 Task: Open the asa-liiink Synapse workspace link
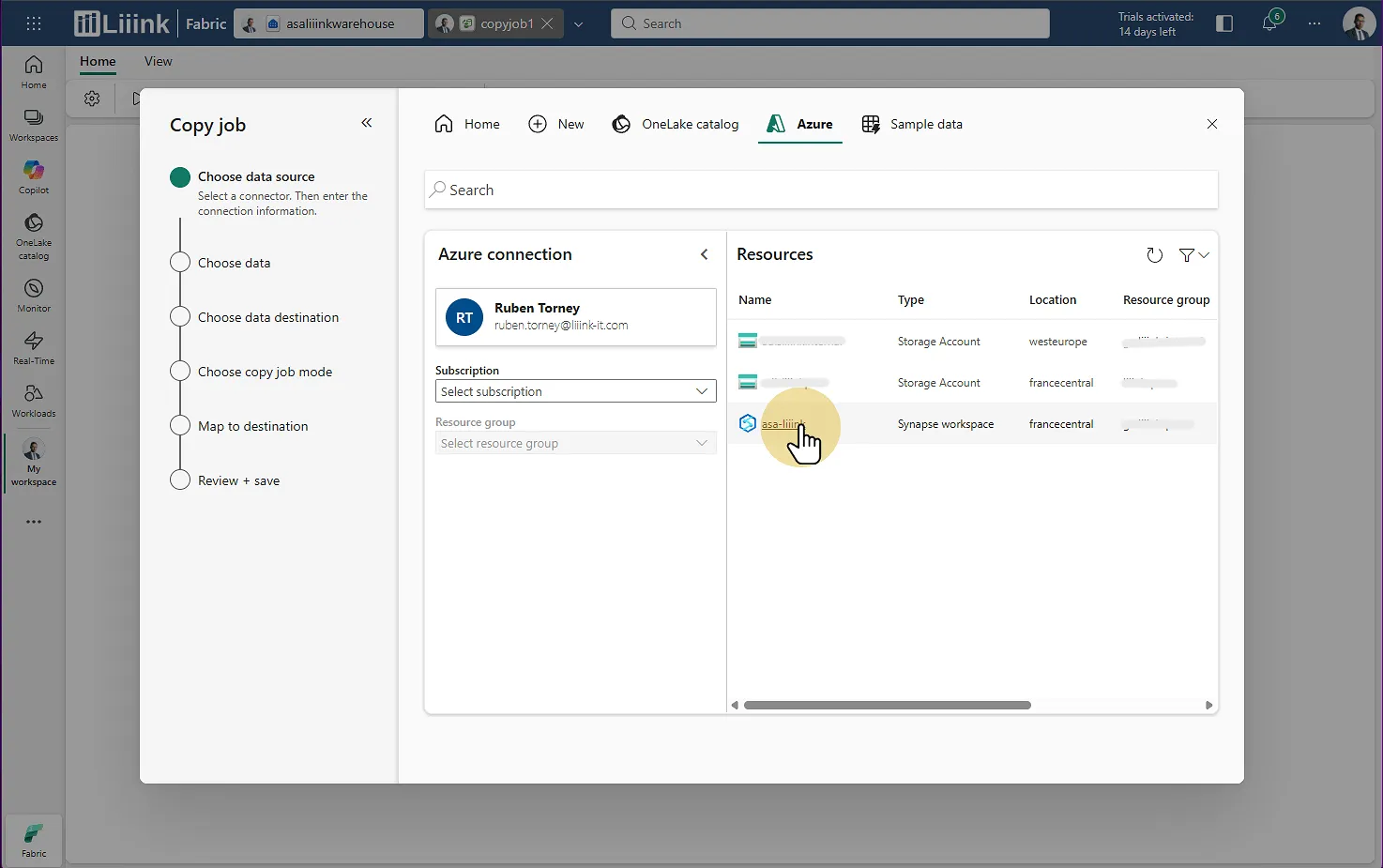pos(781,424)
